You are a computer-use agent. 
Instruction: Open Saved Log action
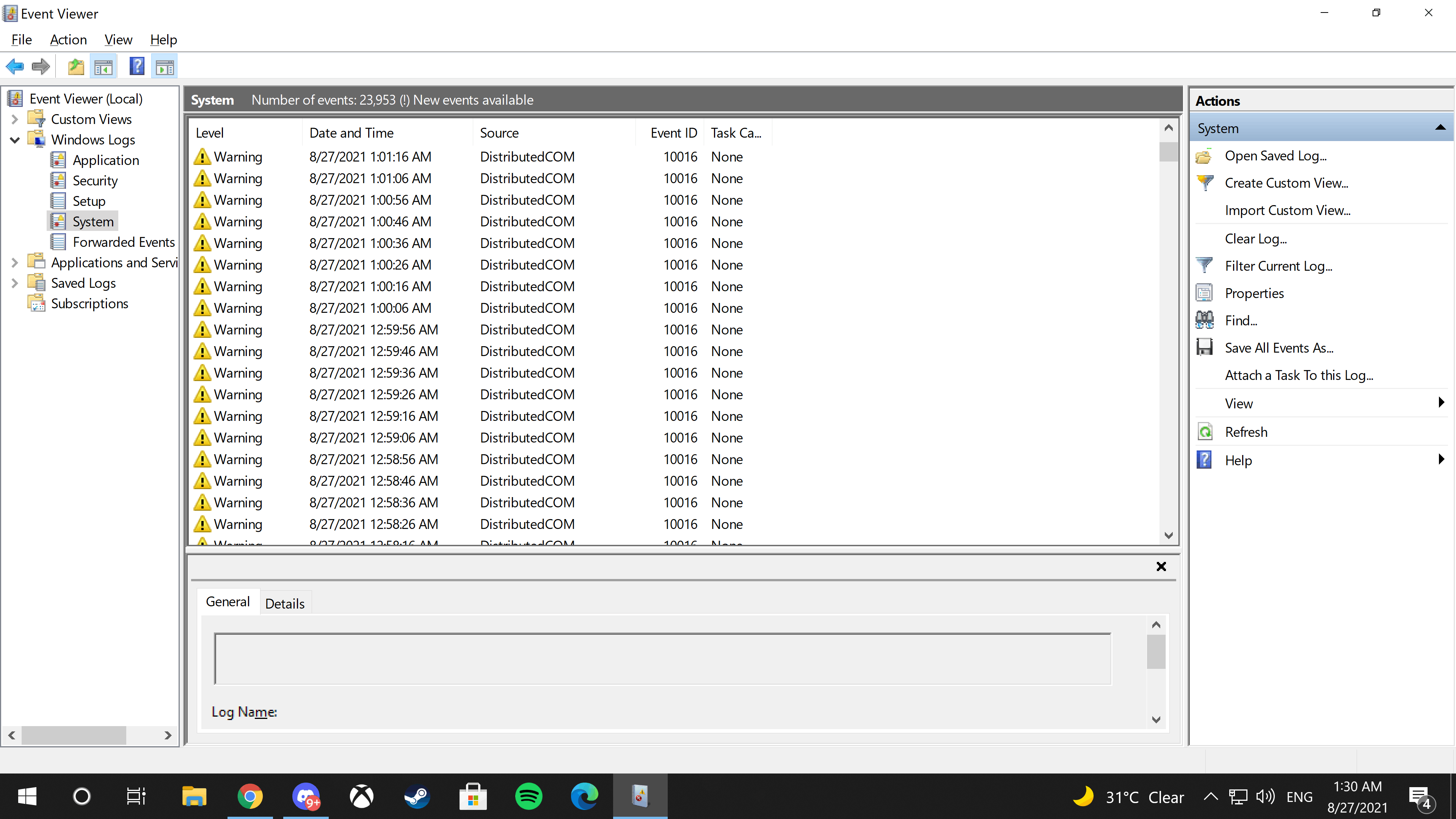point(1275,156)
